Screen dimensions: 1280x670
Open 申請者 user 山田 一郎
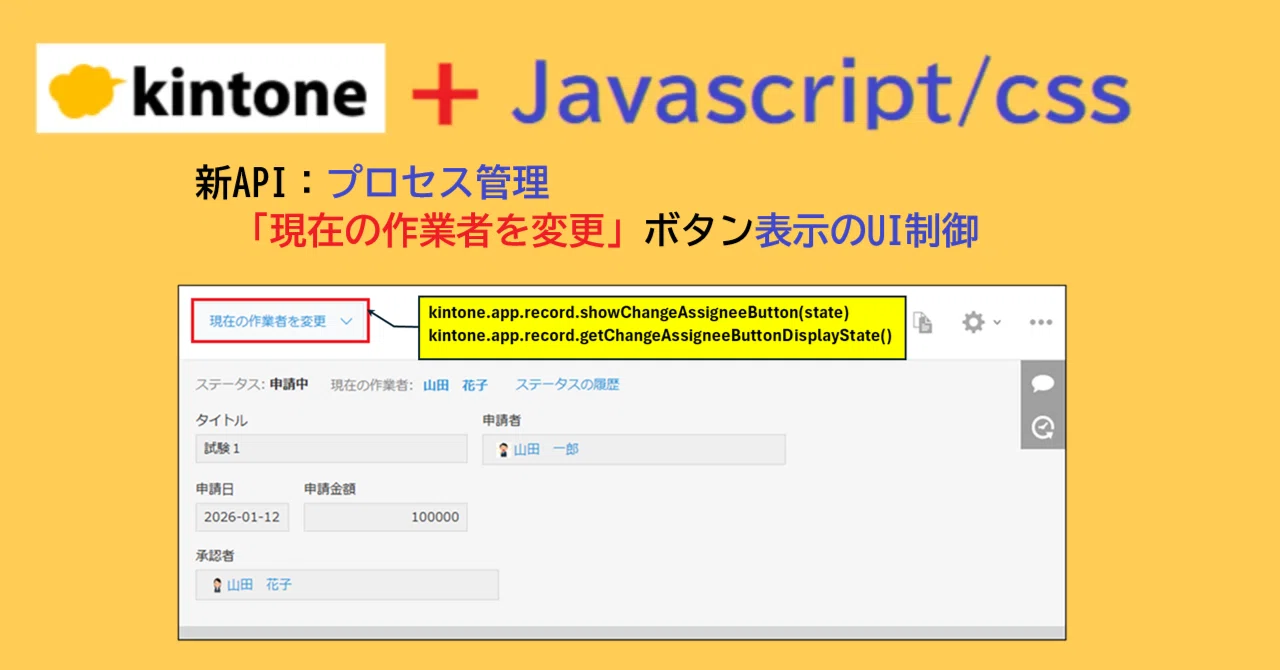546,449
